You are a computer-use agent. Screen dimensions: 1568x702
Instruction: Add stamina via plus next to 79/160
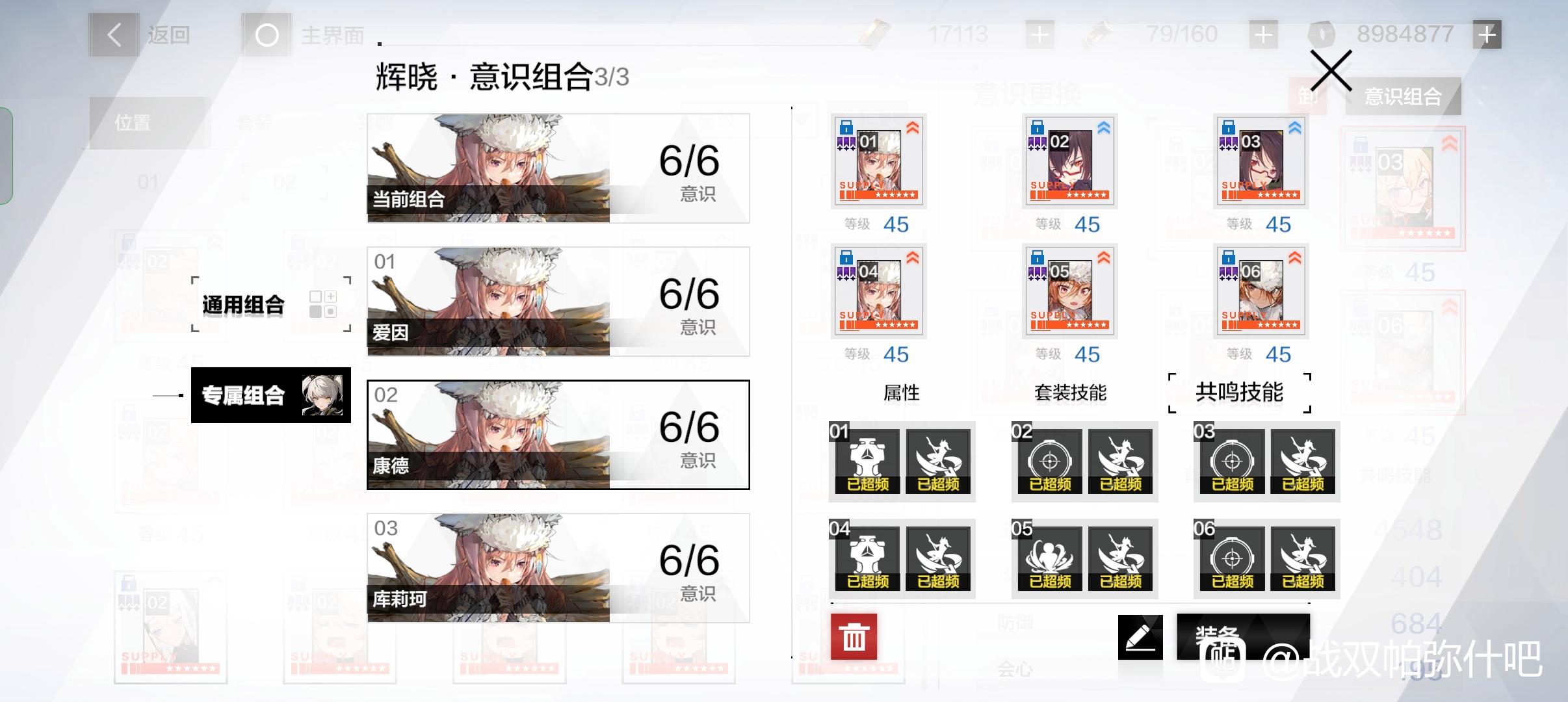click(1263, 34)
